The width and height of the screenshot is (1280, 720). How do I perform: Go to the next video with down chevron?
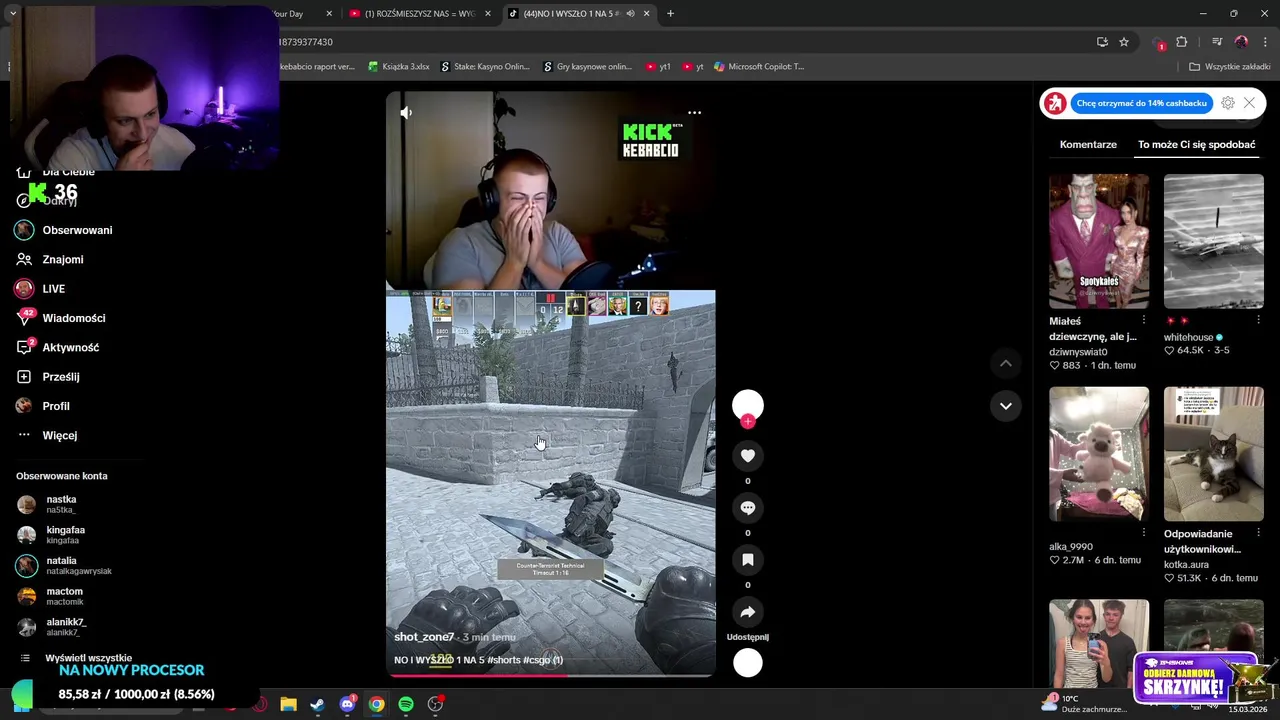[1006, 406]
